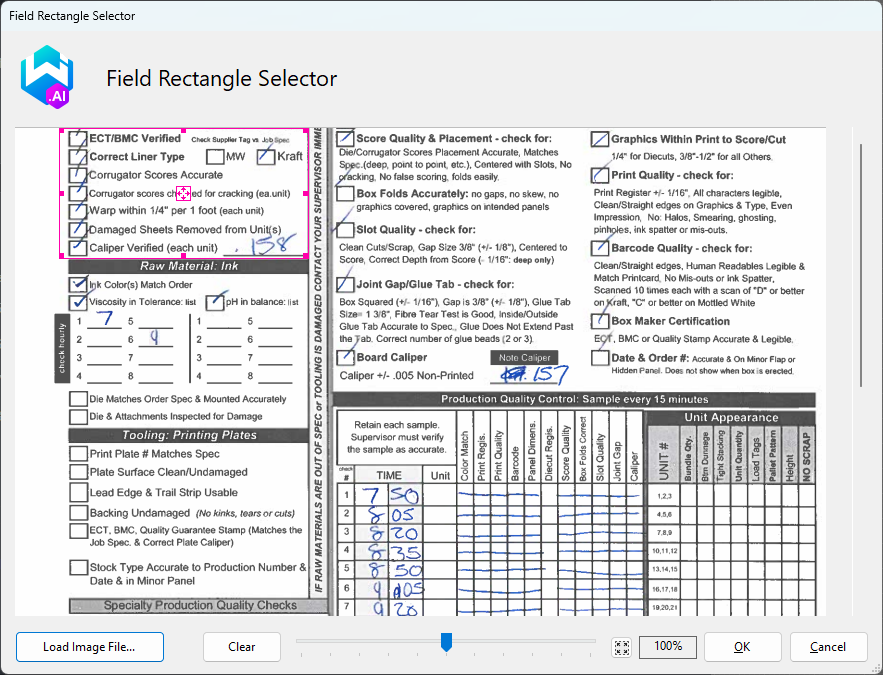Click 'Lead Edge & Trail Strip Usable' text
Screen dimensions: 883x675
(x=164, y=493)
